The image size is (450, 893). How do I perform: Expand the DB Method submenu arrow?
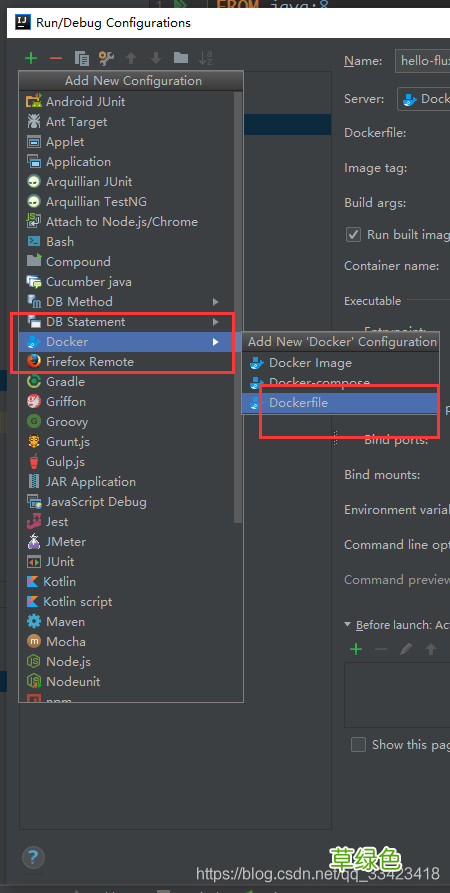(x=215, y=302)
